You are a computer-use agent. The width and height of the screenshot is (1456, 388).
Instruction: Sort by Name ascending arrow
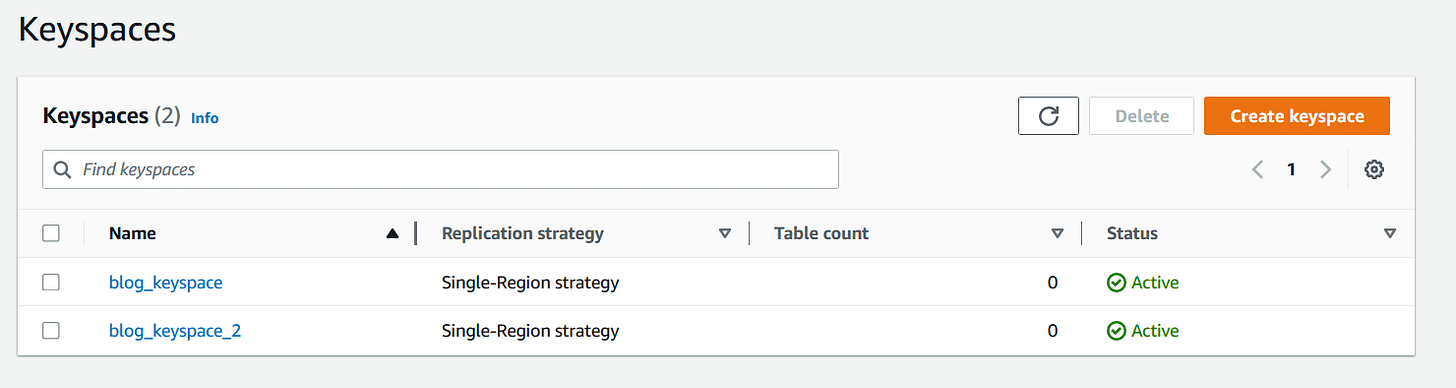(393, 234)
